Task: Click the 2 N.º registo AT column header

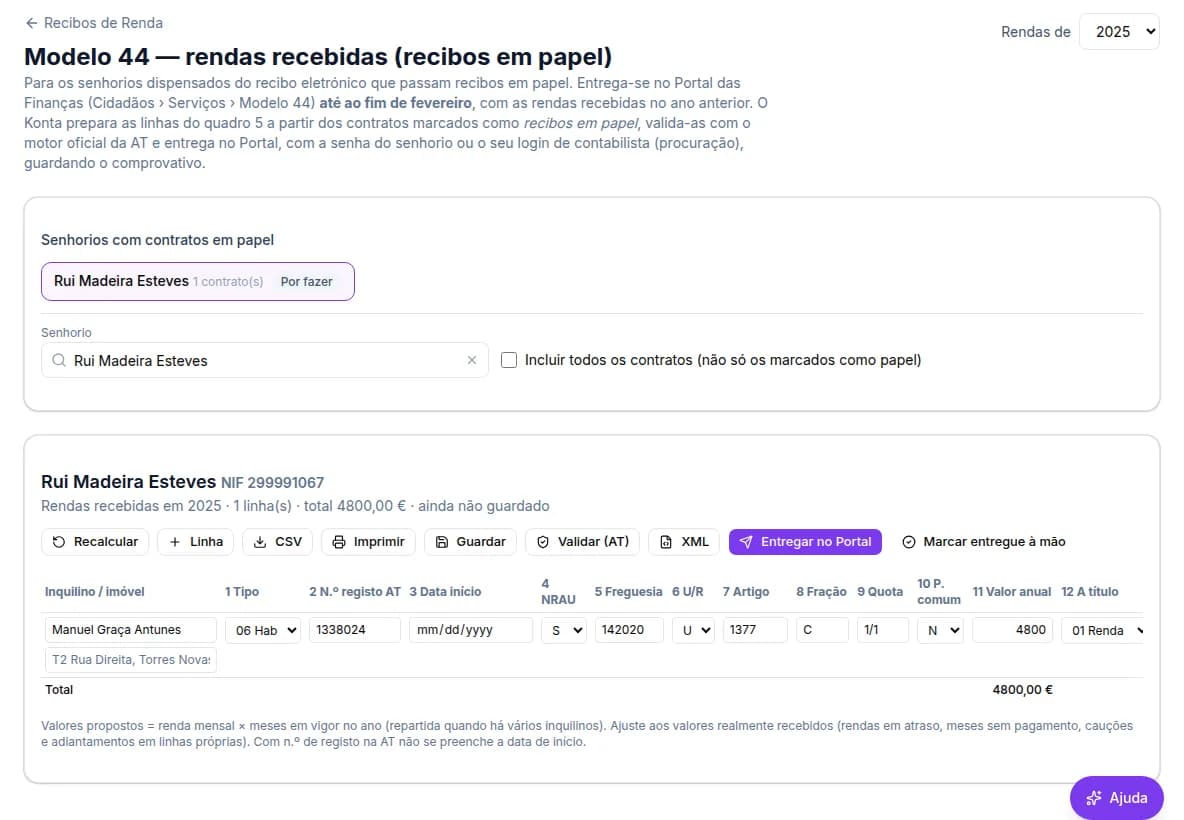Action: pos(355,592)
